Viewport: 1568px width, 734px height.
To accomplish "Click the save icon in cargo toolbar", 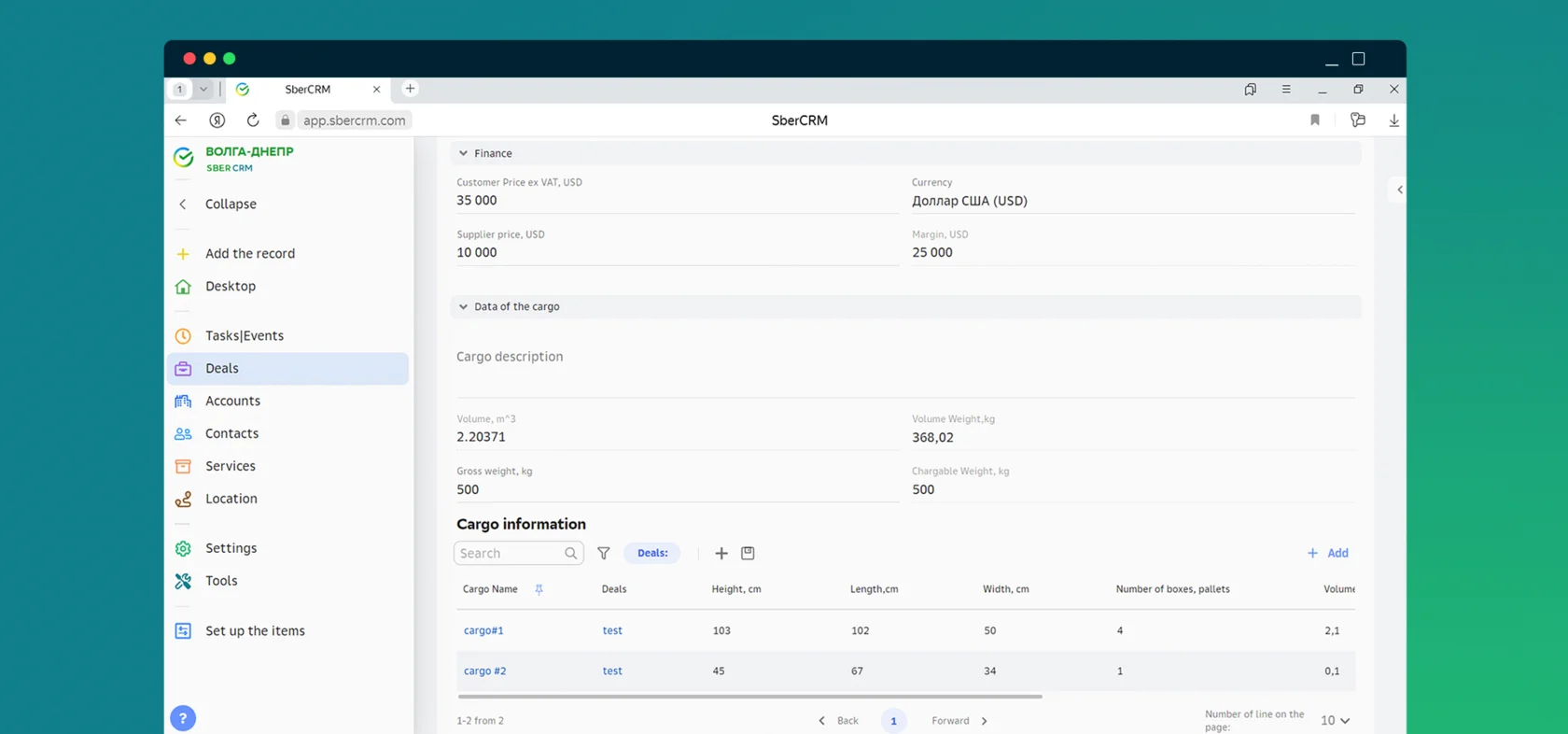I will (x=748, y=553).
